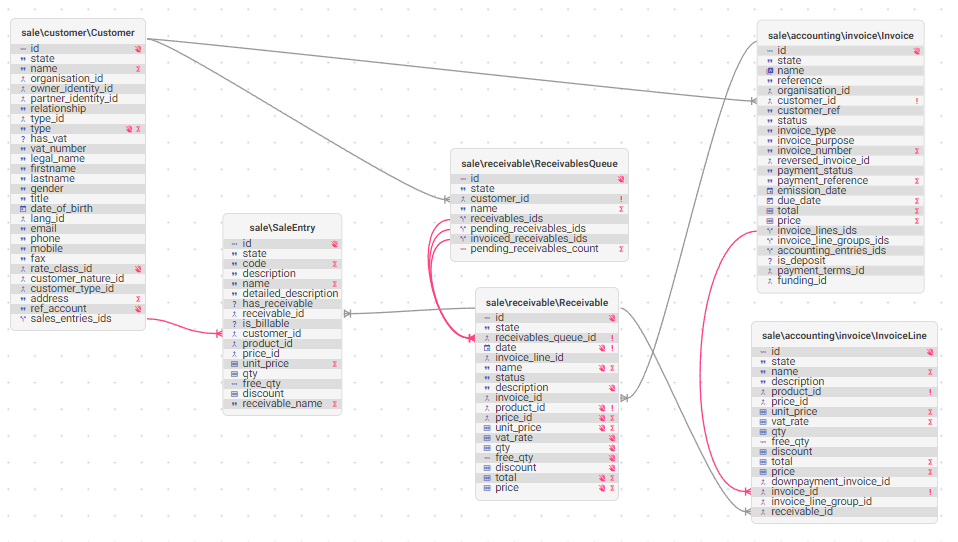Image resolution: width=958 pixels, height=542 pixels.
Task: Click the sigma computed icon beside pending_receivables_count
Action: coord(621,249)
